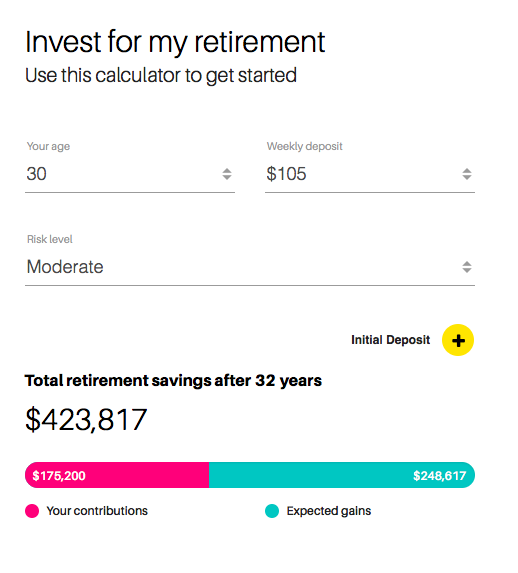
Task: Raise weekly deposit using up arrow
Action: click(467, 170)
